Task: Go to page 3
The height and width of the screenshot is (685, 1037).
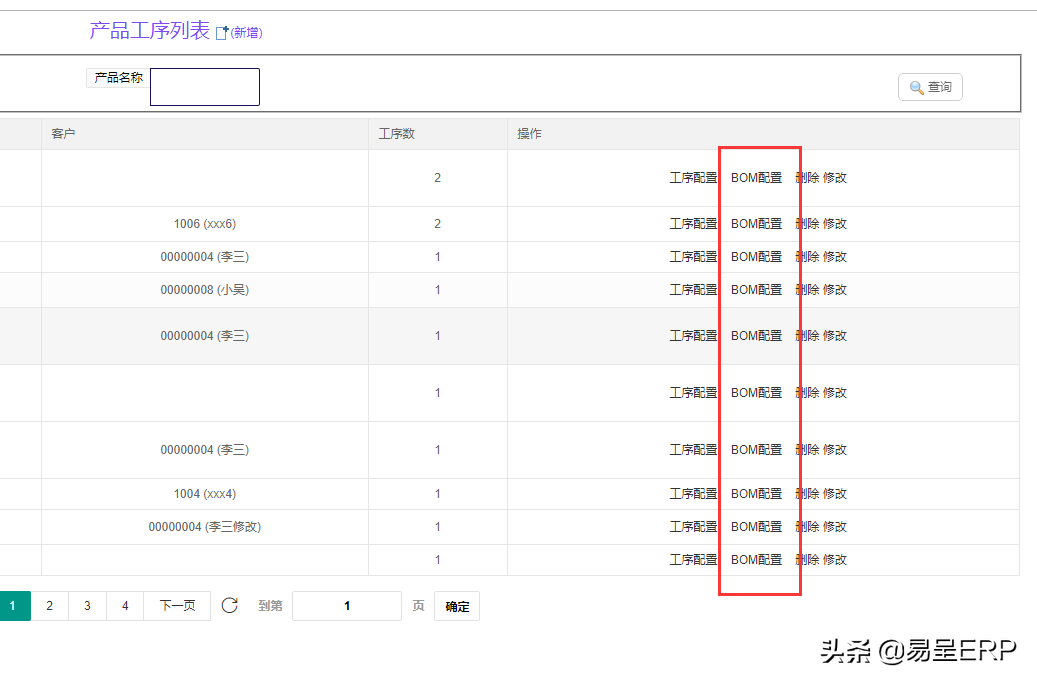Action: pos(87,606)
